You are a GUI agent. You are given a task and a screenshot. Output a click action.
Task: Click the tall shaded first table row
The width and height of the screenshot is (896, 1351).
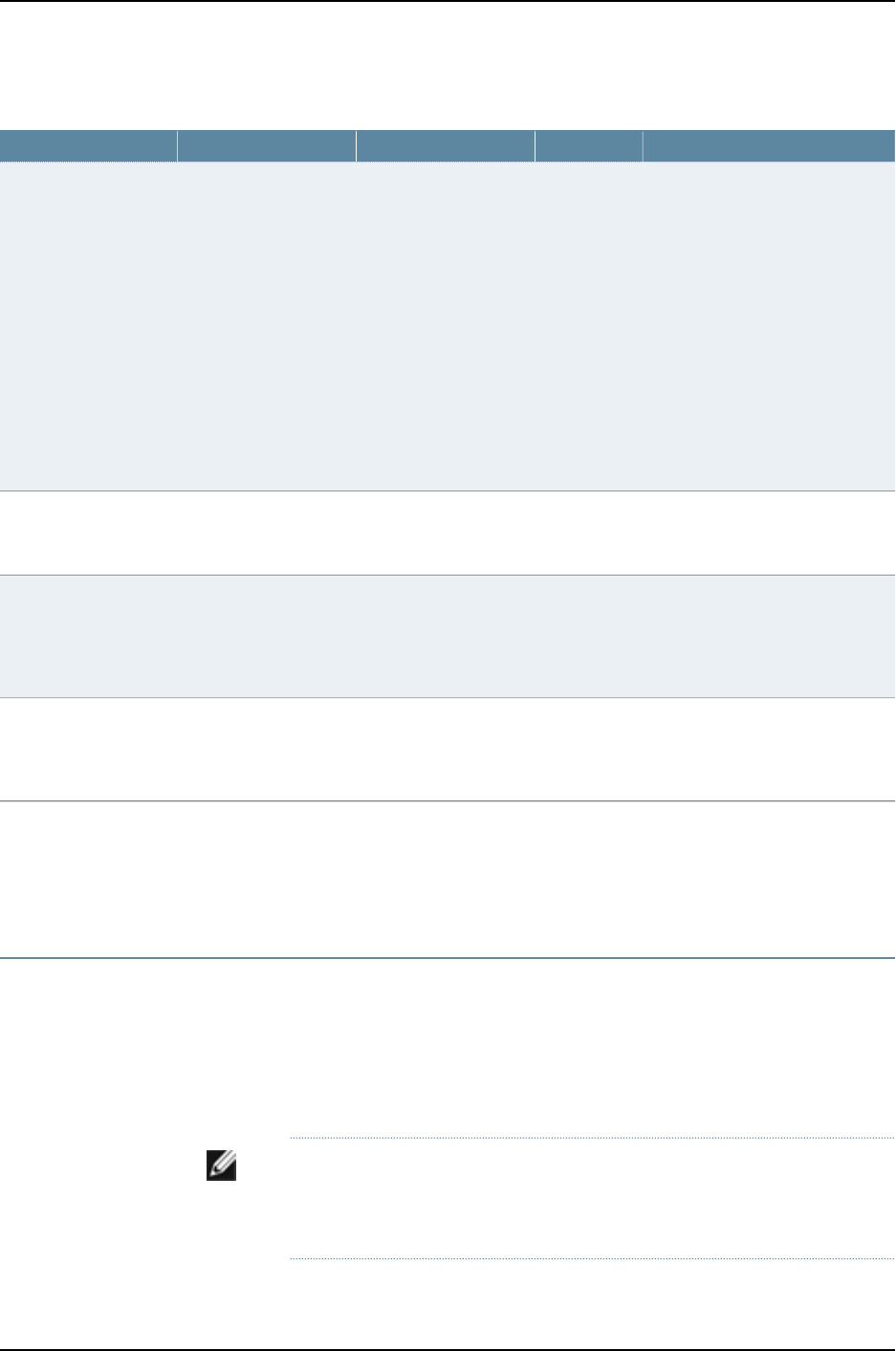[448, 326]
